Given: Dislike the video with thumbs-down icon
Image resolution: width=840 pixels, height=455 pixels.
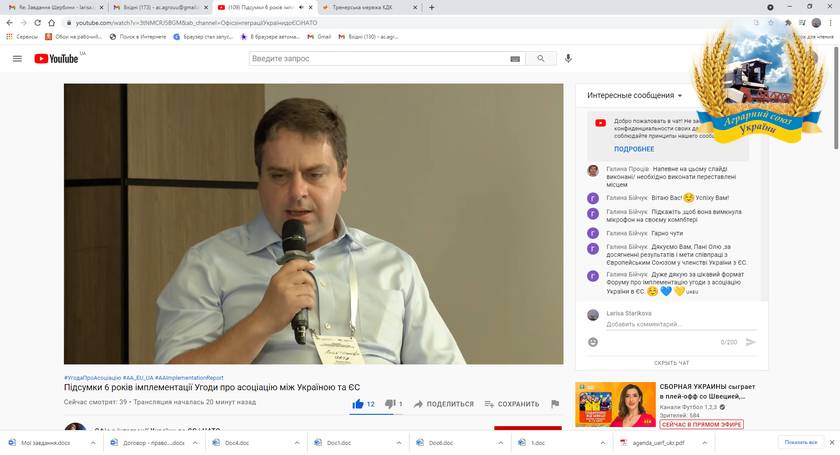Looking at the screenshot, I should [390, 404].
